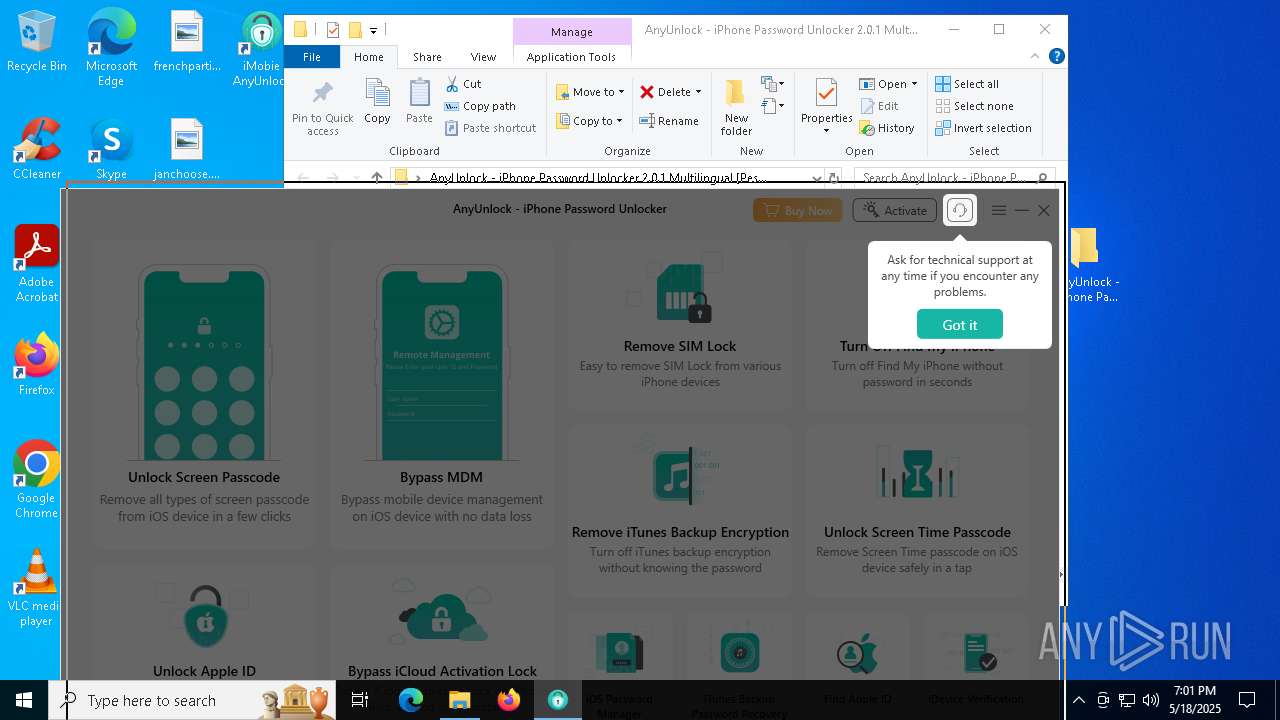Click Rename in the Organize group
Screen dimensions: 1280x720
(x=669, y=121)
